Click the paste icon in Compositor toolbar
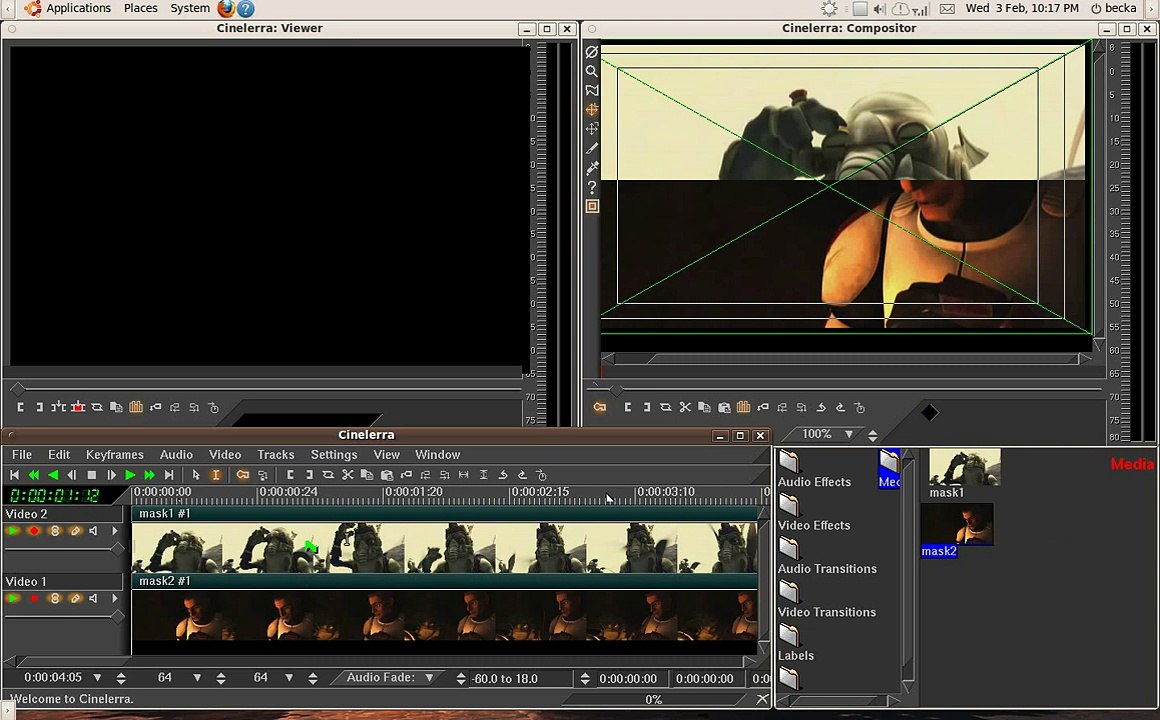 click(x=724, y=407)
